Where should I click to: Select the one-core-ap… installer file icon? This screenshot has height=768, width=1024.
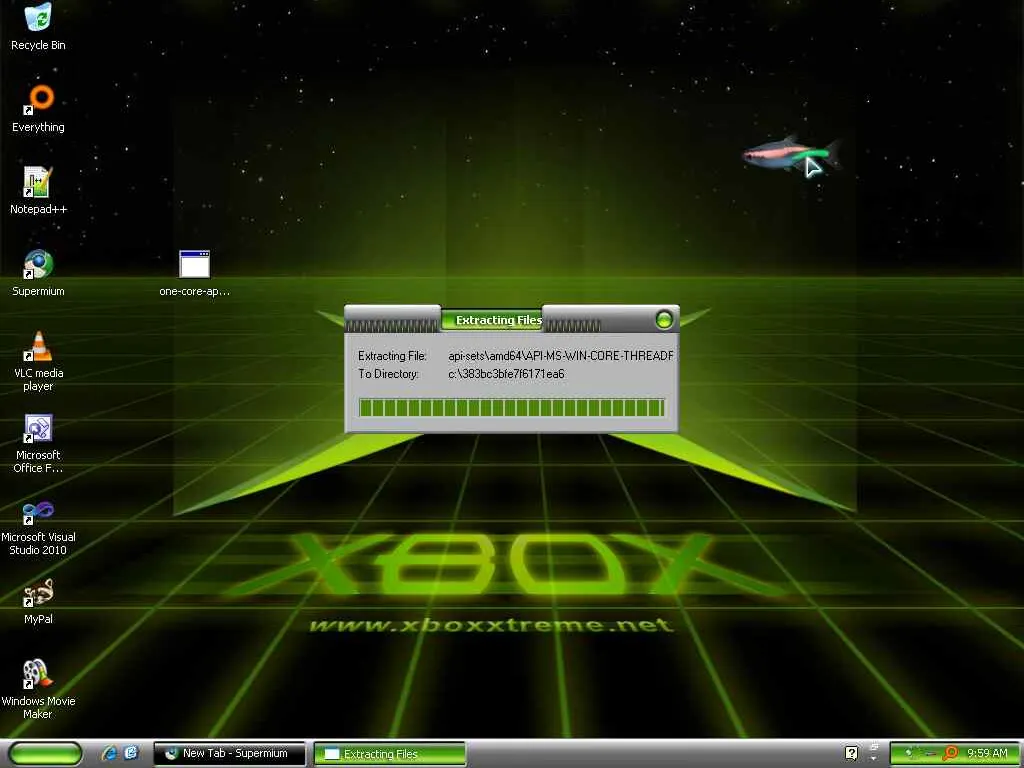195,264
